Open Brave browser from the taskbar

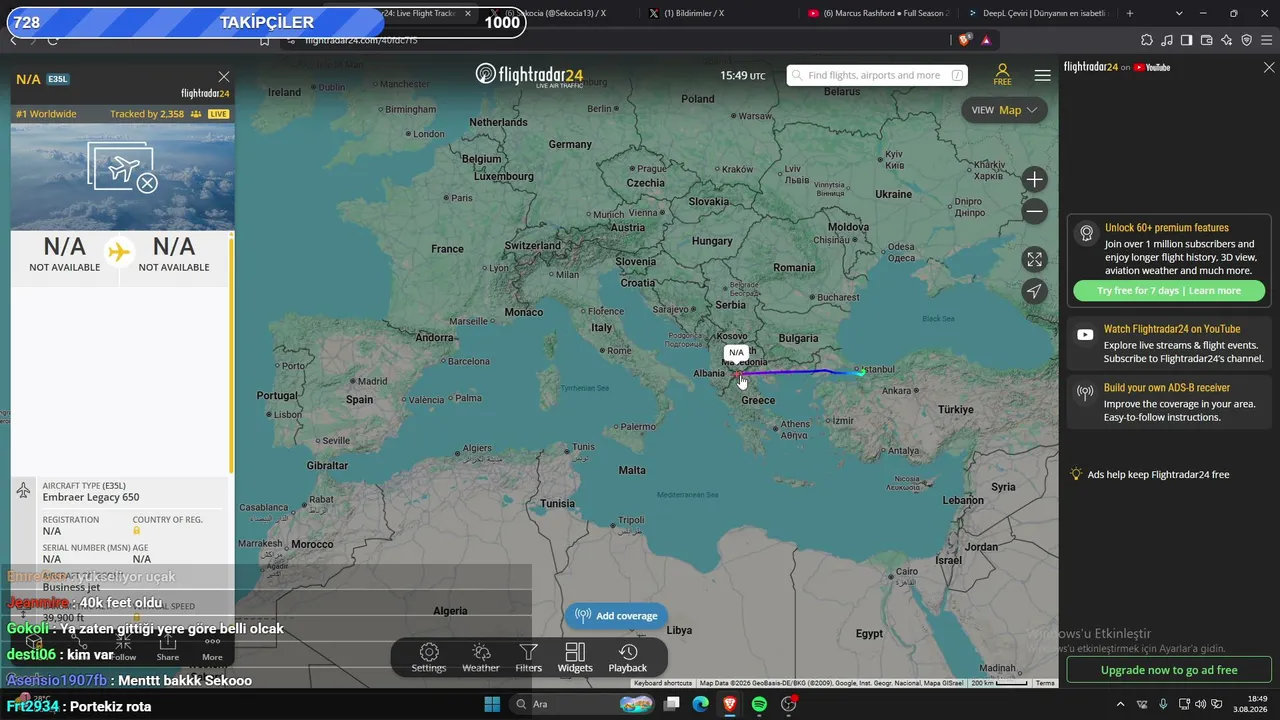click(x=730, y=704)
